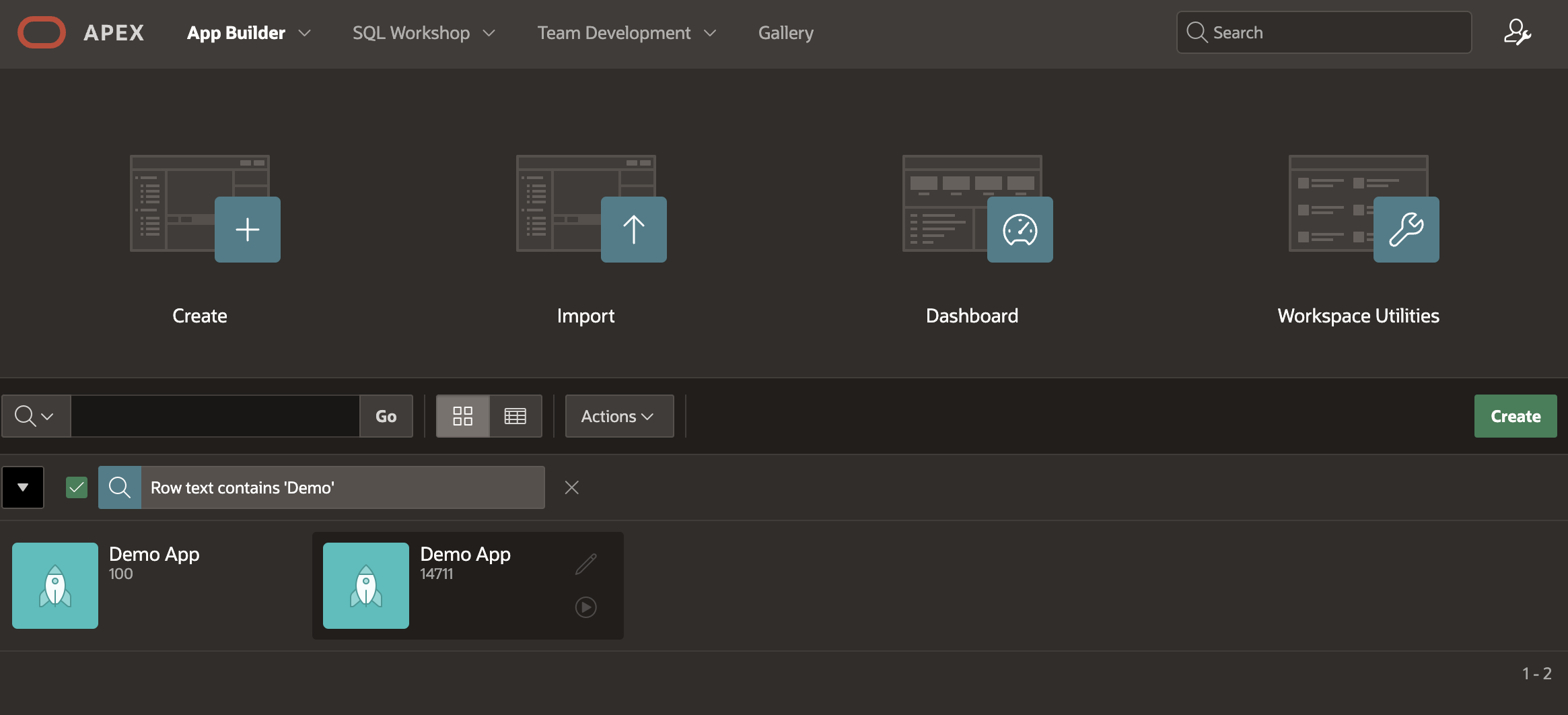Open the search column selector dropdown
The image size is (1568, 715).
(36, 416)
